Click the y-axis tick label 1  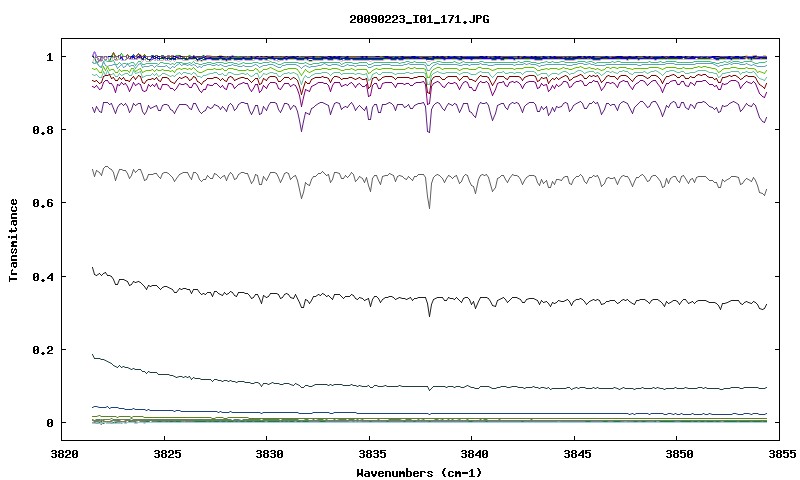tap(49, 57)
